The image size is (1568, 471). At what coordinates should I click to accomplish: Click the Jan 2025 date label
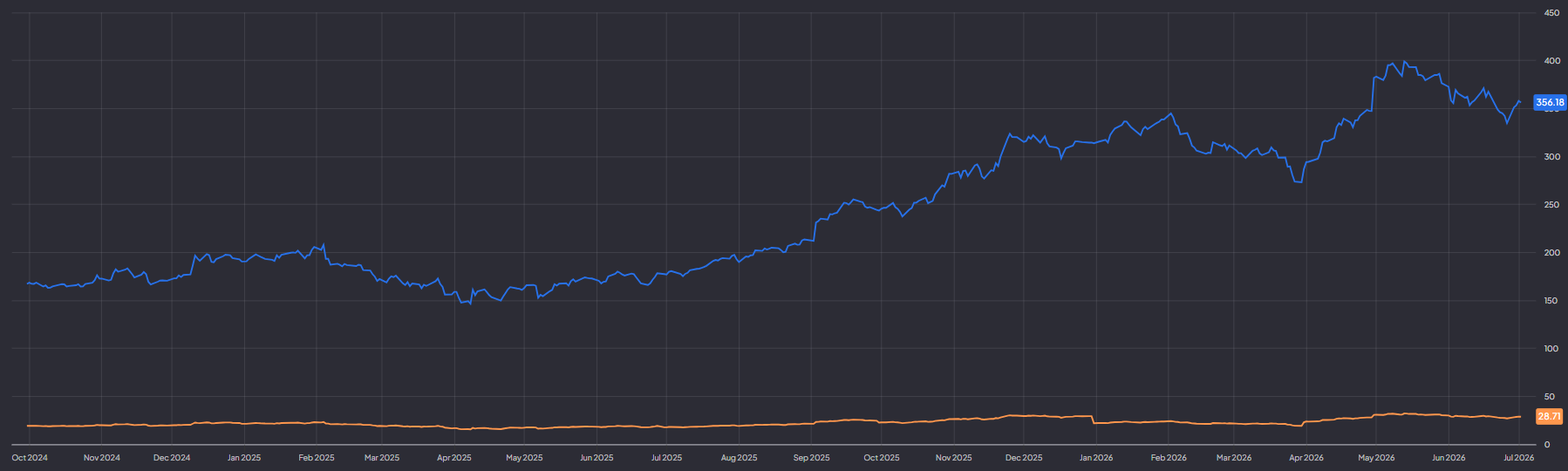click(244, 458)
